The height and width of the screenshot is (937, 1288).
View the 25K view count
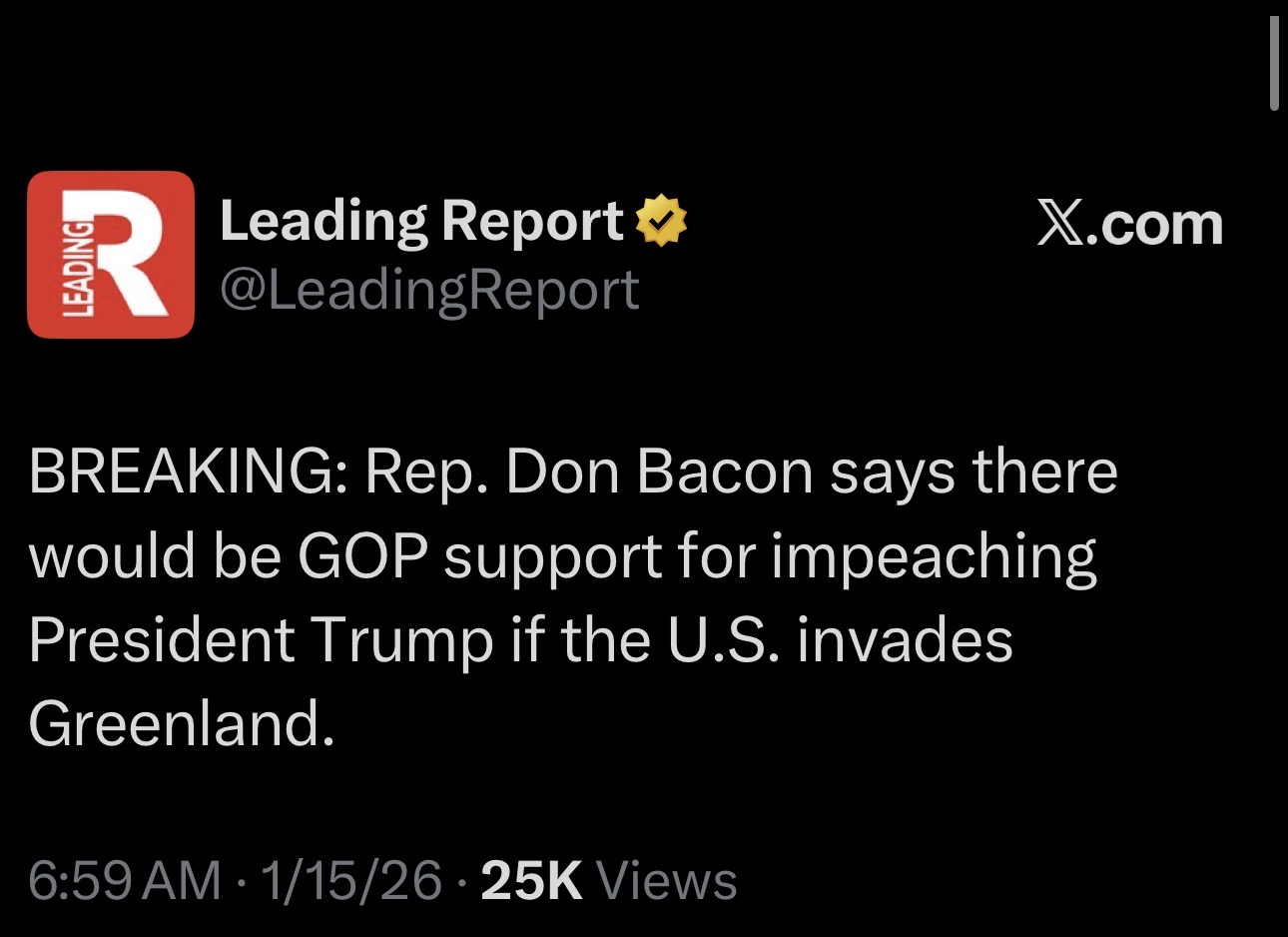[531, 880]
